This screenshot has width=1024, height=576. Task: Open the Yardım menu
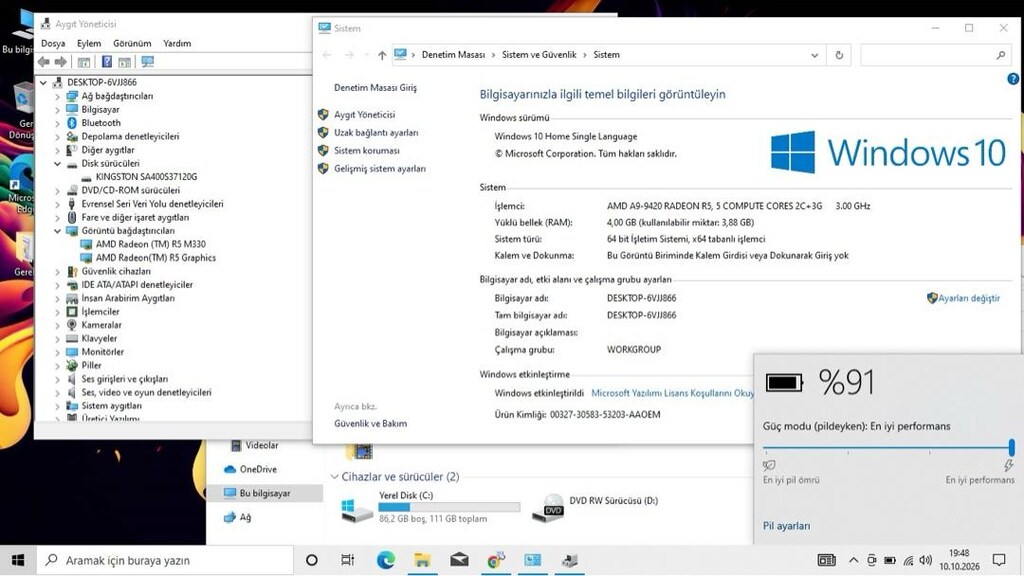[177, 43]
